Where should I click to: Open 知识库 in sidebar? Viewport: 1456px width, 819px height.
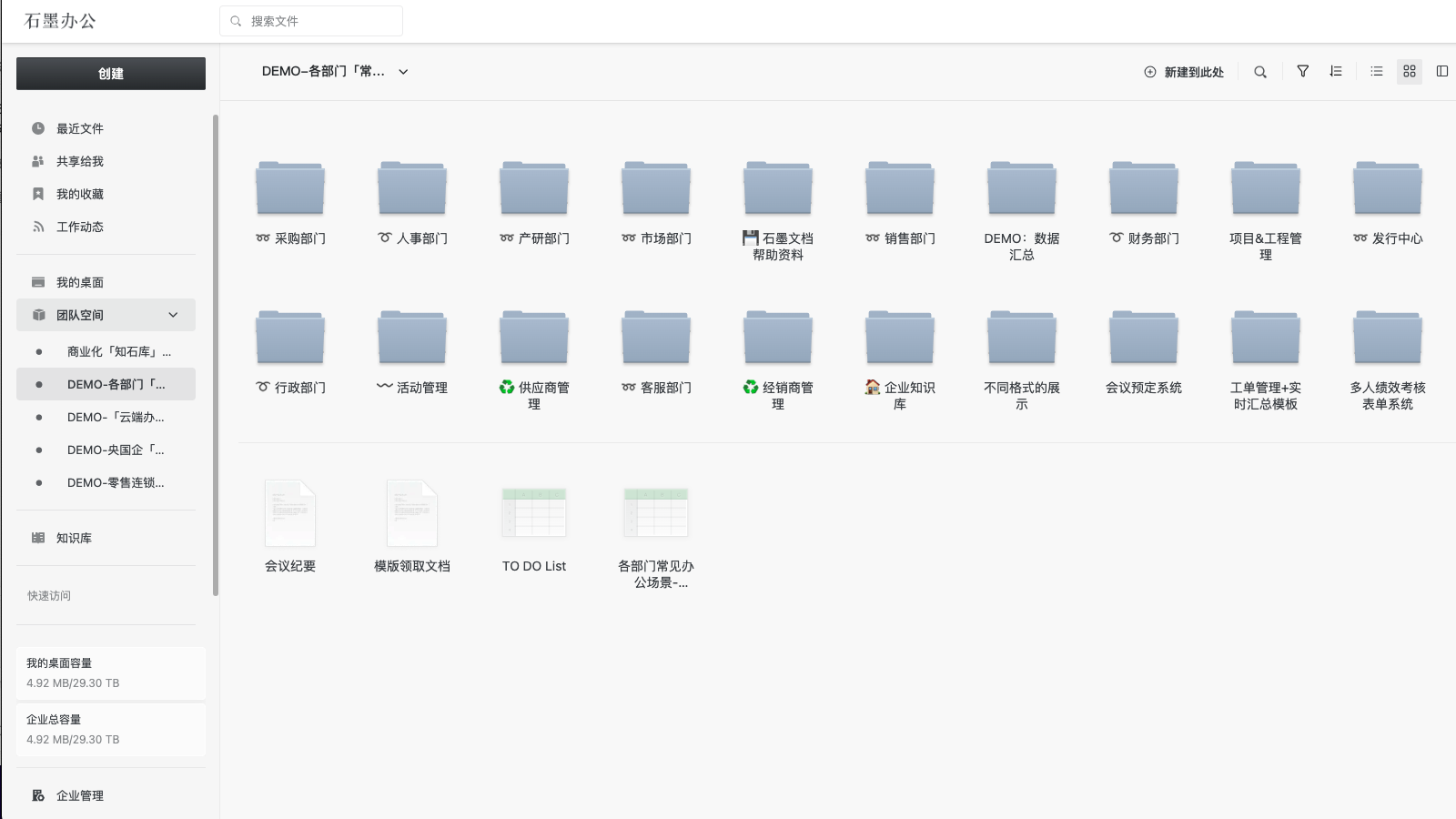[x=106, y=538]
